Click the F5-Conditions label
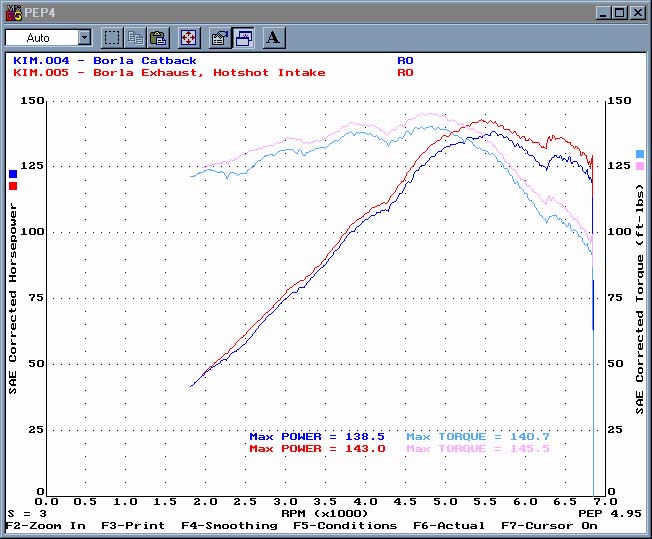 (x=345, y=526)
